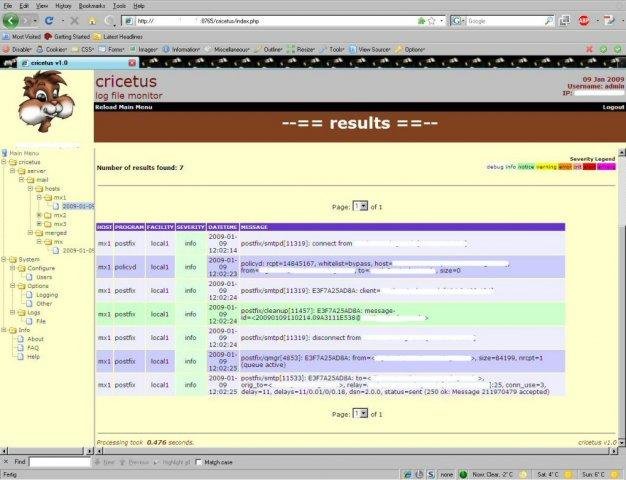626x480 pixels.
Task: Open the FAQ page in Info
Action: click(33, 348)
